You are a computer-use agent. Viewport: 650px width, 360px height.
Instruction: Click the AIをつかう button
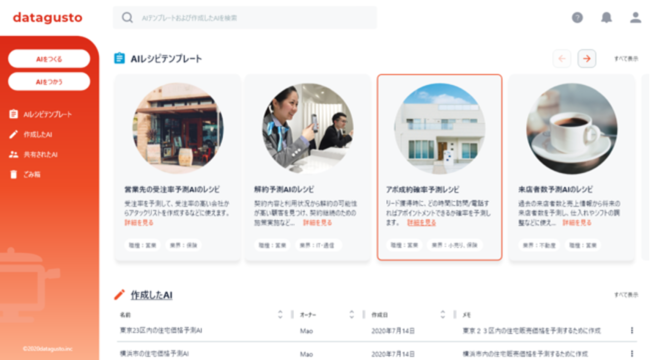click(49, 82)
